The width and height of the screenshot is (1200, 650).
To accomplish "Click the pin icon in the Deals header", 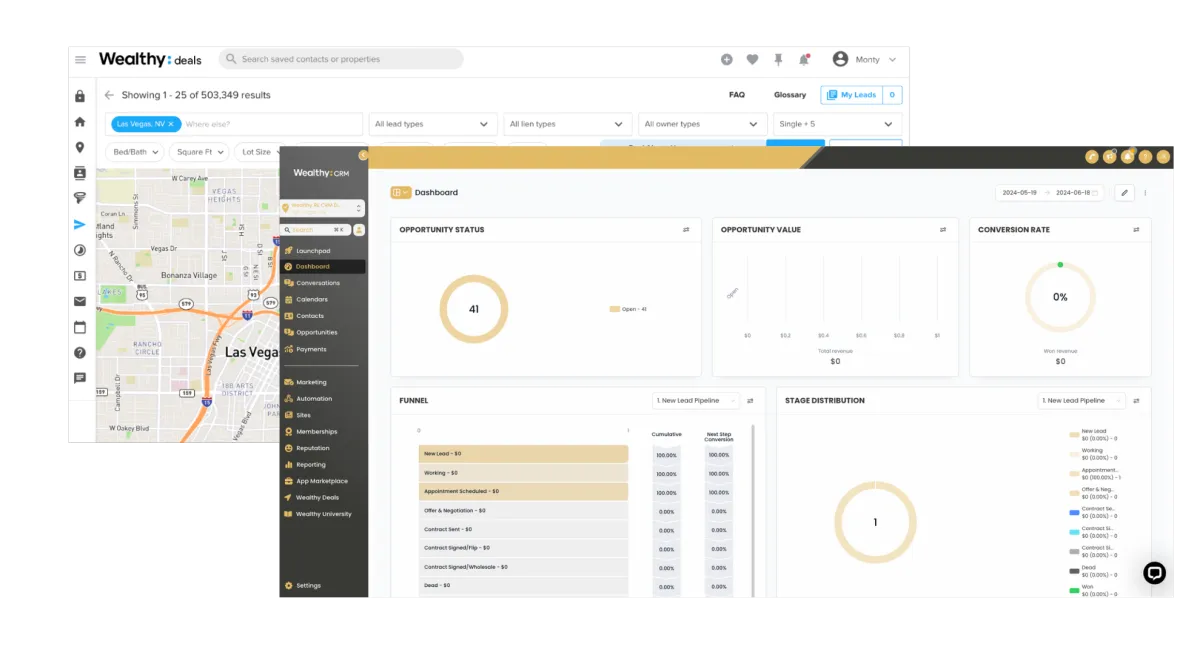I will tap(778, 60).
